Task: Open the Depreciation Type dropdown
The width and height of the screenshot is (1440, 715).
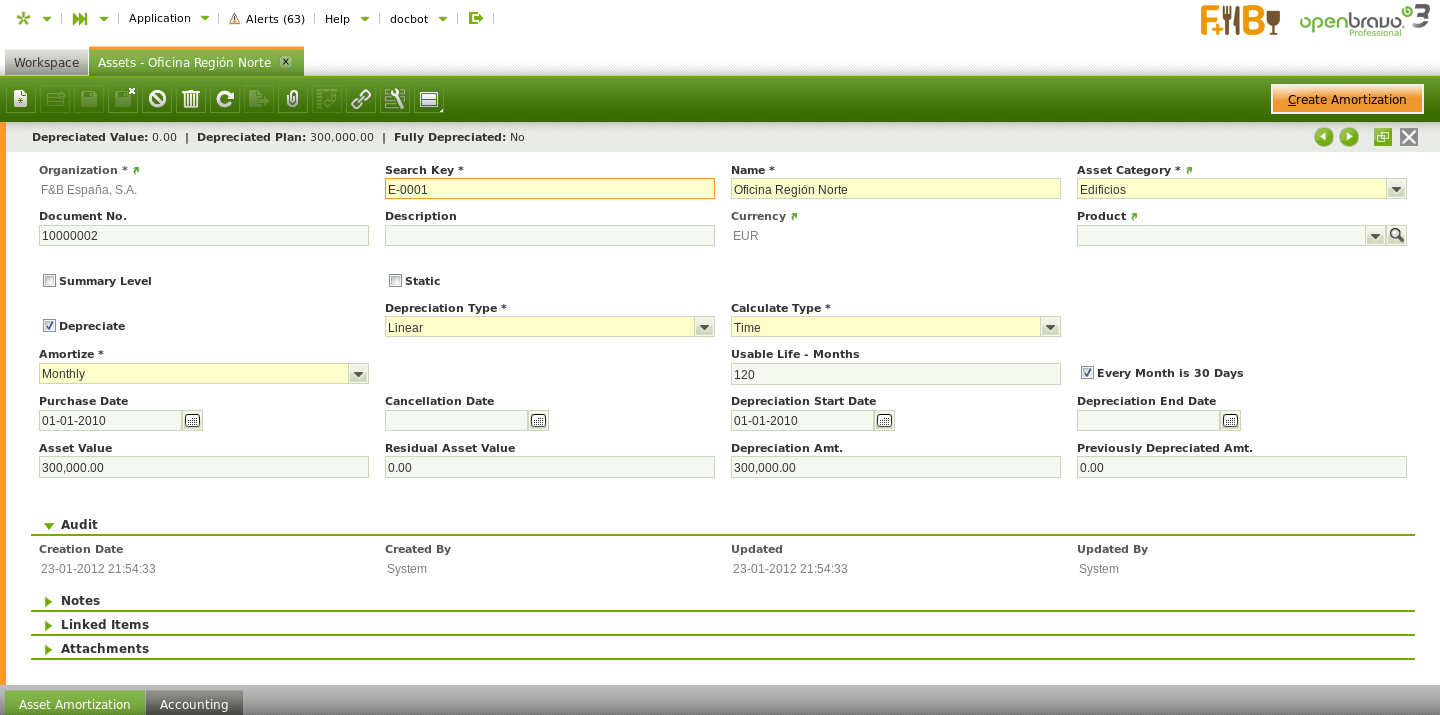Action: [704, 327]
